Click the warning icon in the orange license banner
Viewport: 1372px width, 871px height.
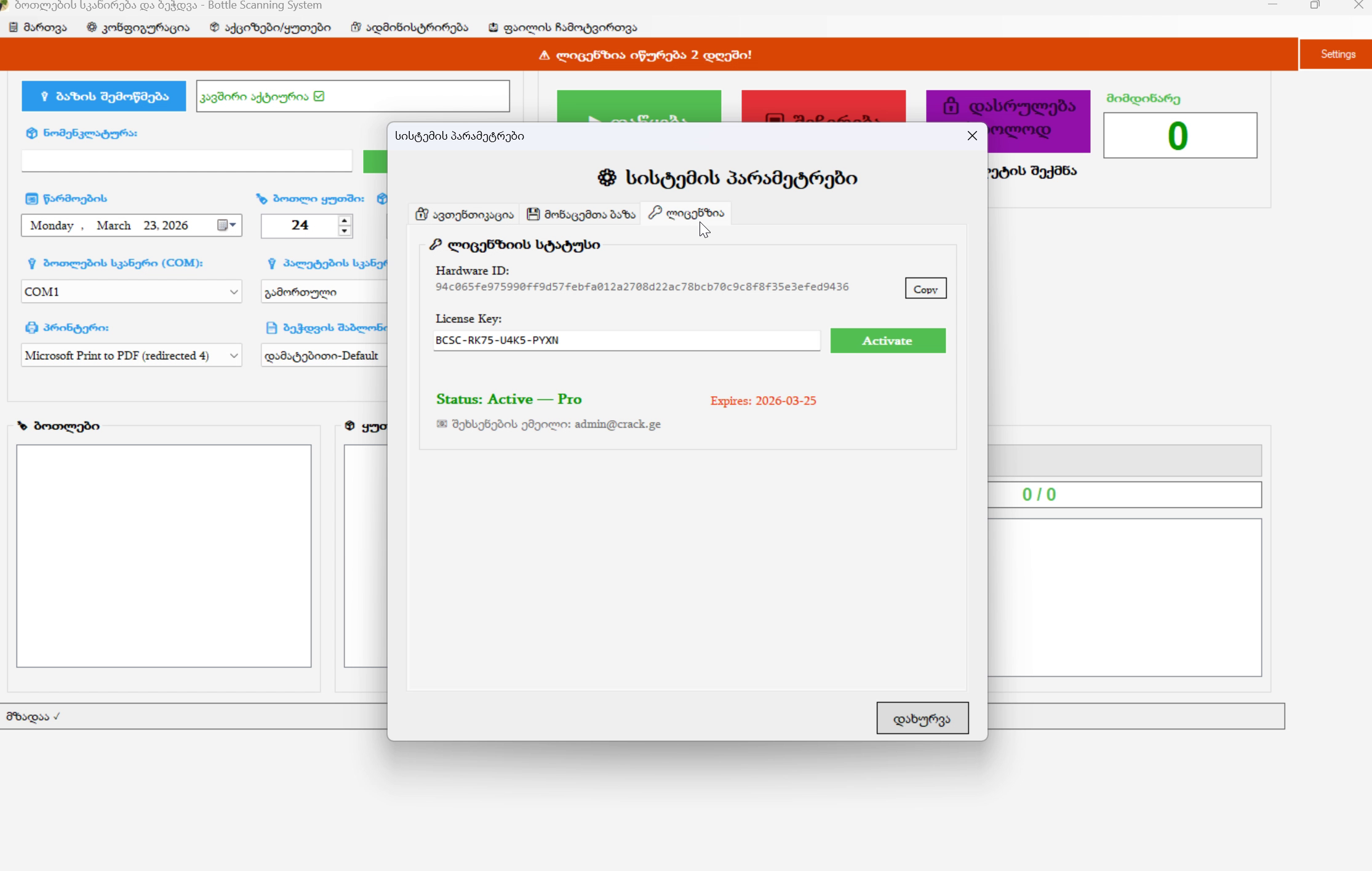544,54
